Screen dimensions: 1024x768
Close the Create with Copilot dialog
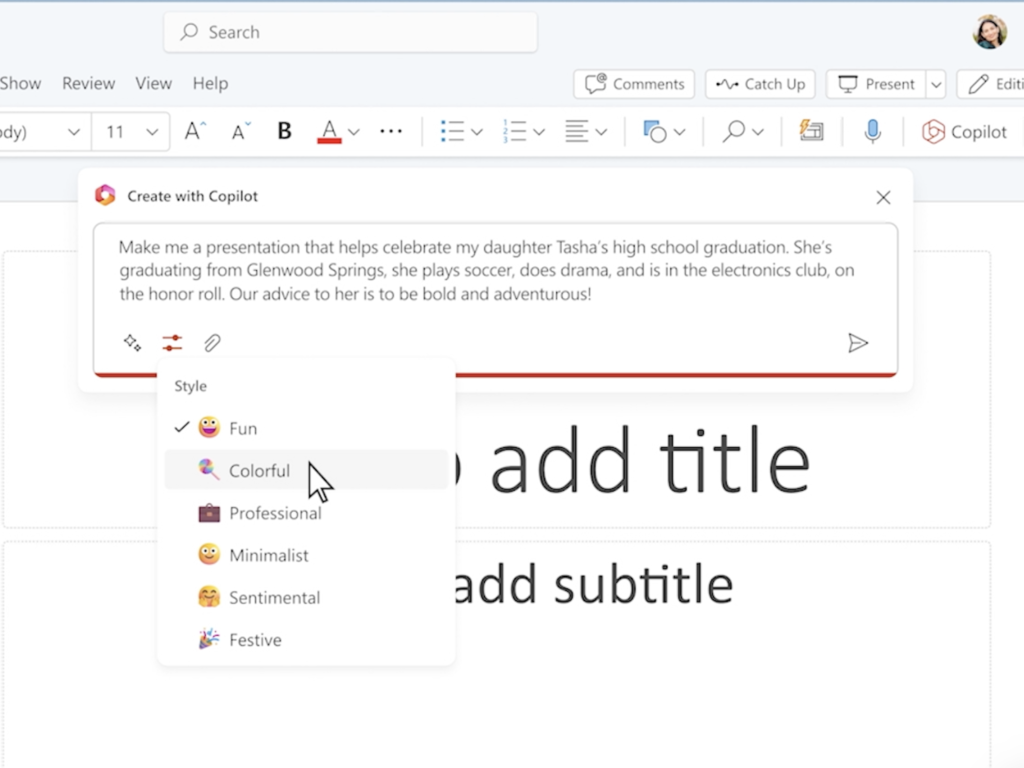[x=883, y=197]
